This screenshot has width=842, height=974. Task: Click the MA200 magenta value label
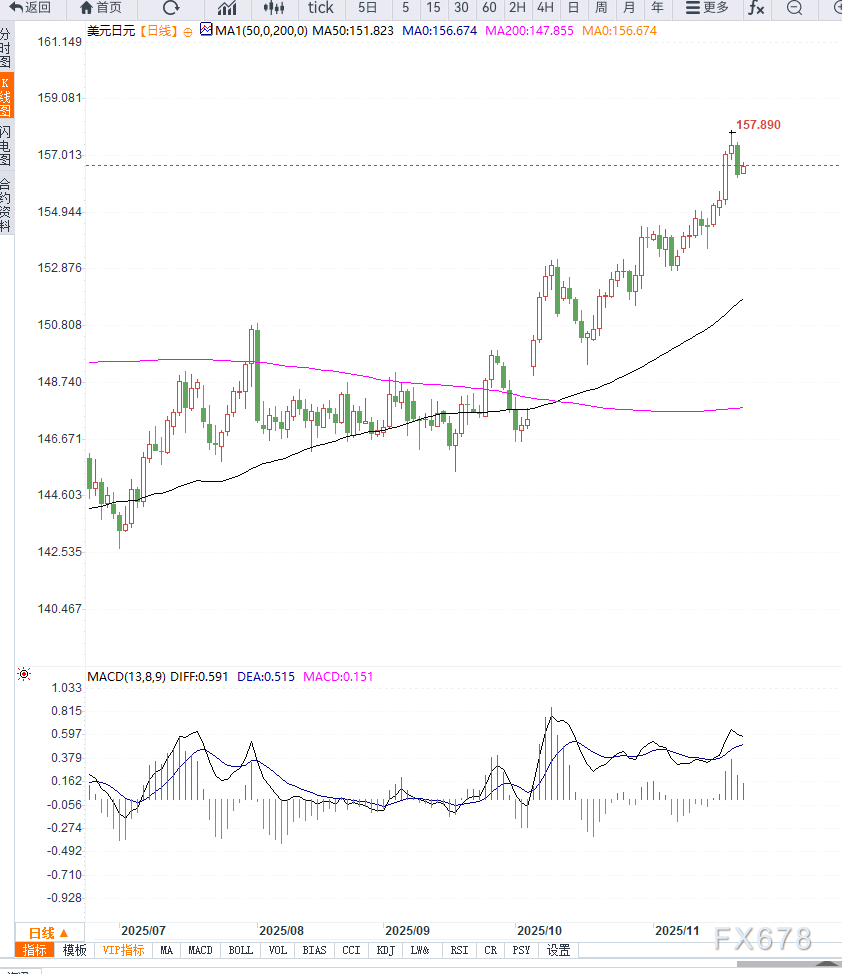click(529, 31)
